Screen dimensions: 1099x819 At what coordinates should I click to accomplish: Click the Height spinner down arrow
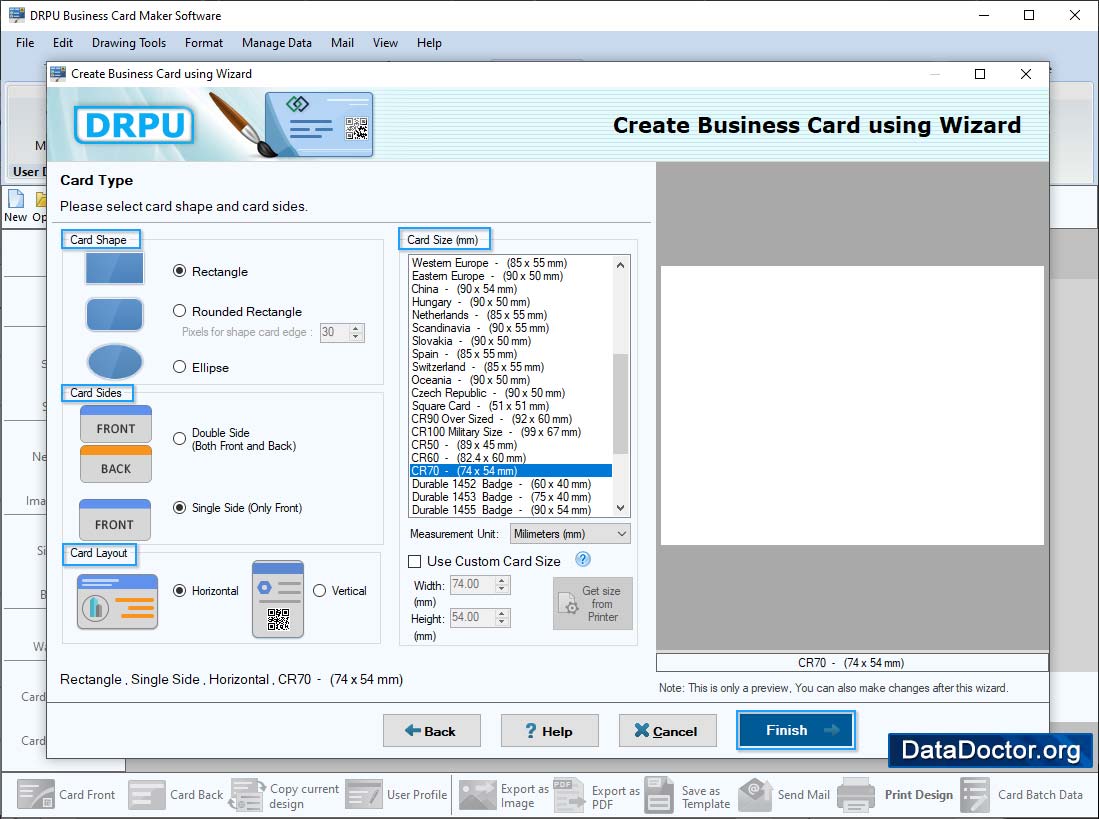coord(502,622)
